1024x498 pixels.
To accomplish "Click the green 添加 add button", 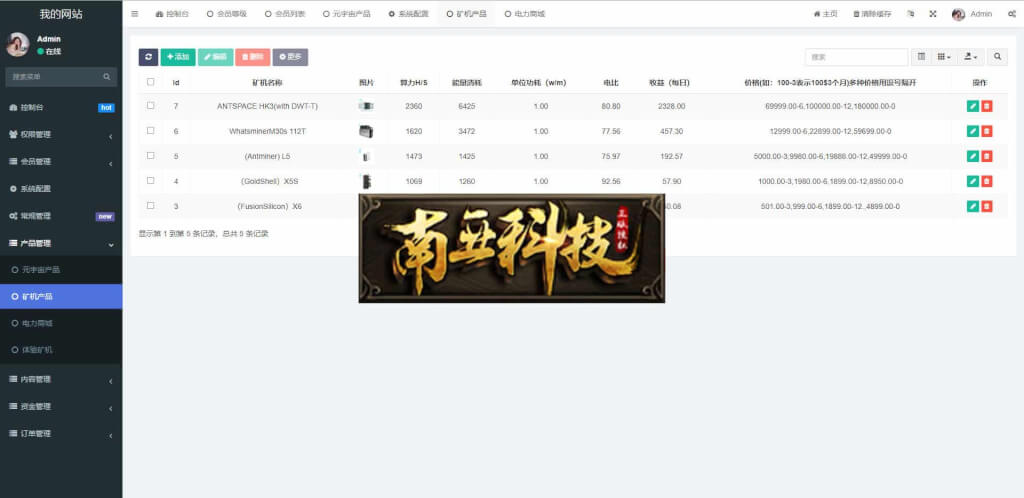I will (x=178, y=57).
